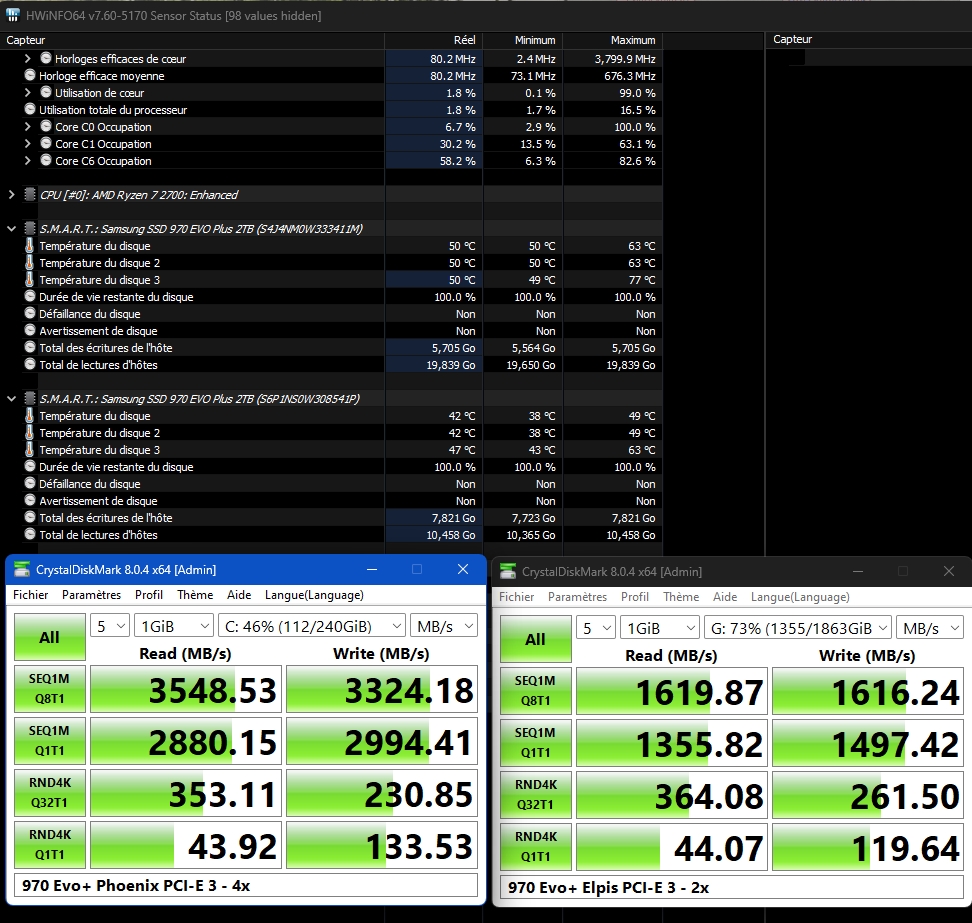Run the SEQ1M Q8T1 test in right window
The height and width of the screenshot is (923, 972).
[535, 692]
